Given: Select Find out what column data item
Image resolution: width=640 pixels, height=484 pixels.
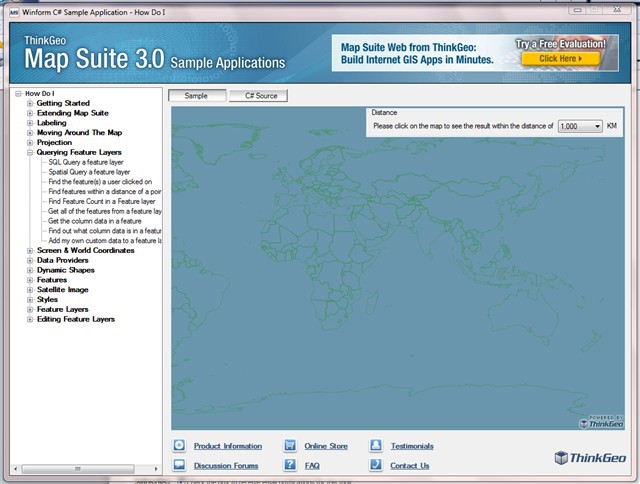Looking at the screenshot, I should 105,231.
